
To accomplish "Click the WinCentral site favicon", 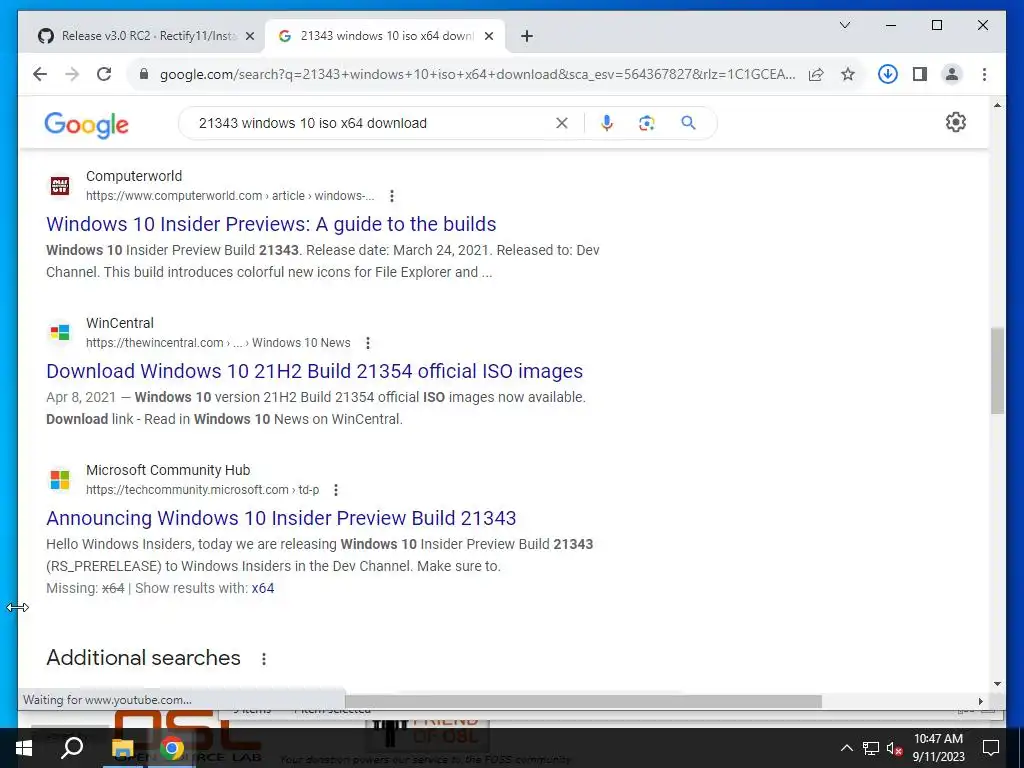I will click(x=59, y=332).
